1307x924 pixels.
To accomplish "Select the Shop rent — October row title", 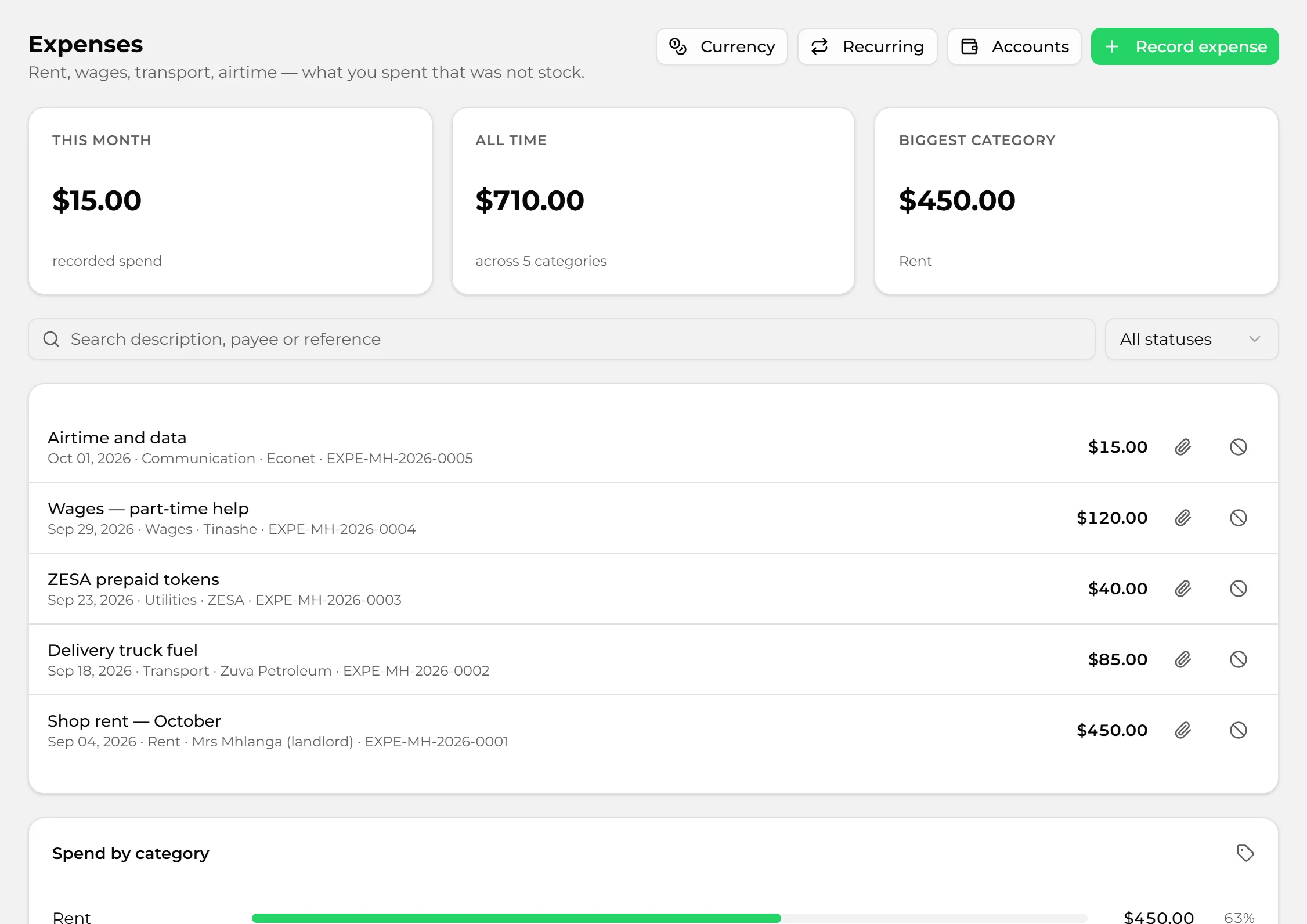I will [x=134, y=721].
